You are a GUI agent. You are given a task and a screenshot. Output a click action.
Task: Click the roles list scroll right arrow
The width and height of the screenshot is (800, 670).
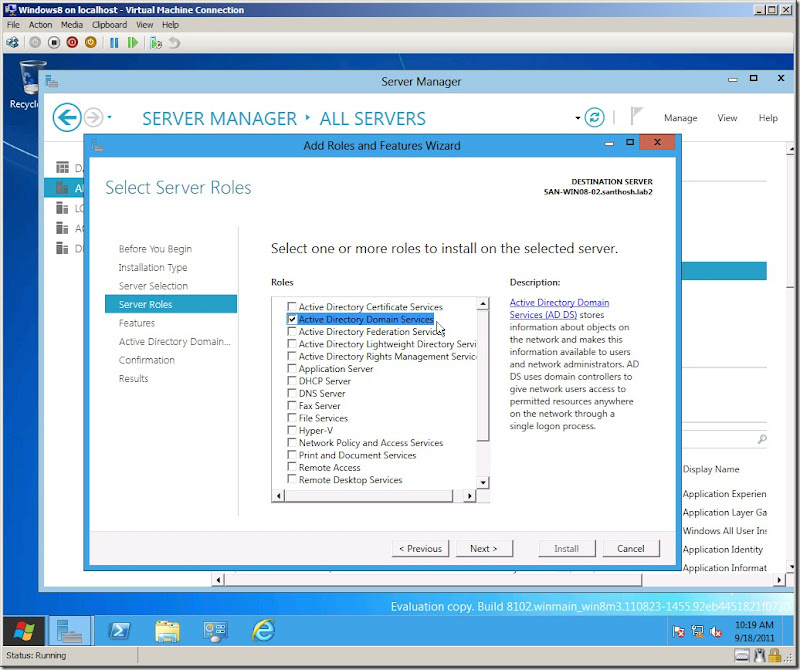click(x=469, y=495)
